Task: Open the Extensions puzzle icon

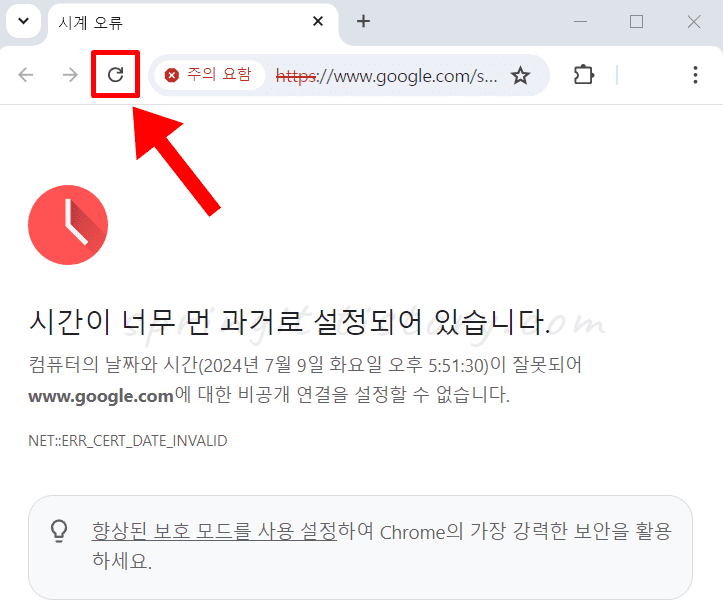Action: pyautogui.click(x=584, y=75)
